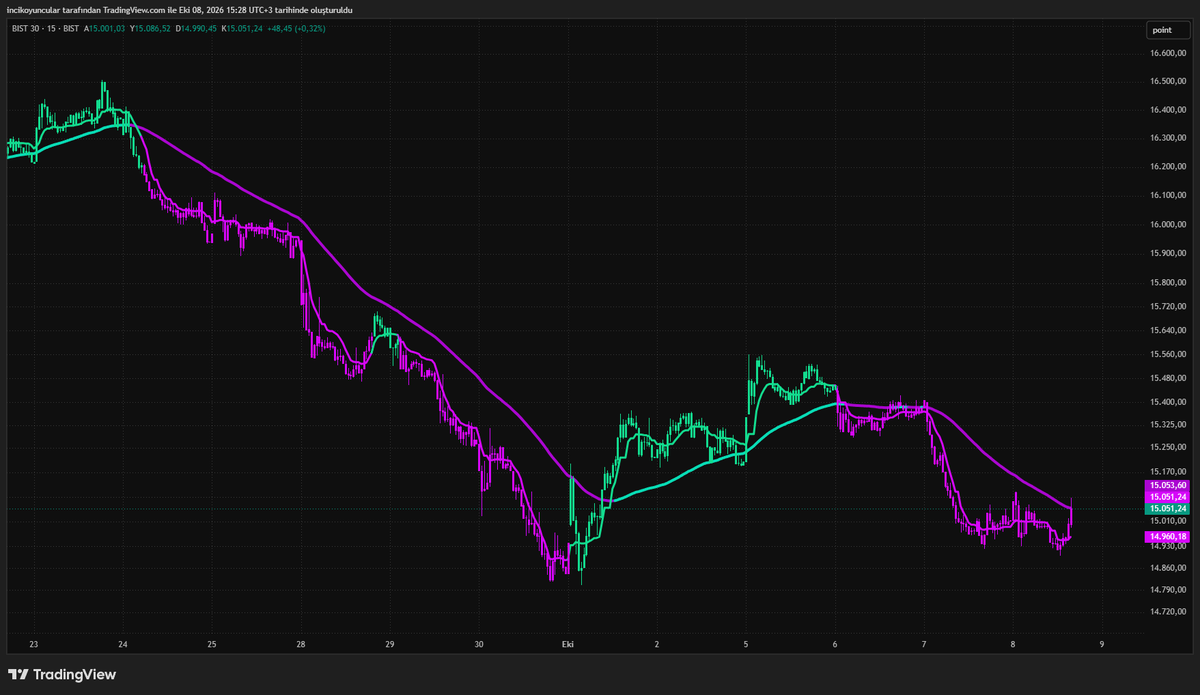Click the open value A15.001,03 in legend

point(105,28)
